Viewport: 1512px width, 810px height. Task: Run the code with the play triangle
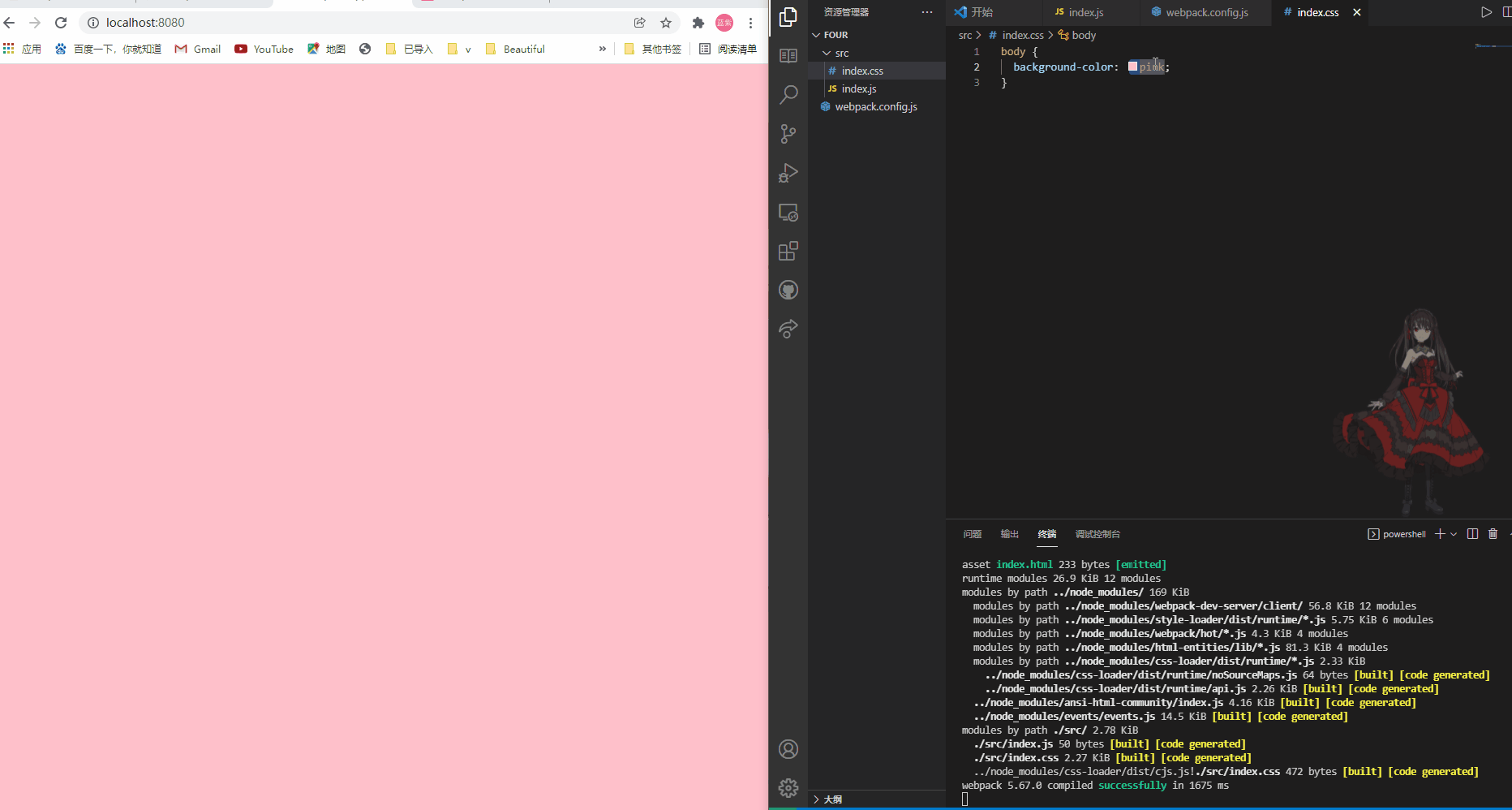1487,11
